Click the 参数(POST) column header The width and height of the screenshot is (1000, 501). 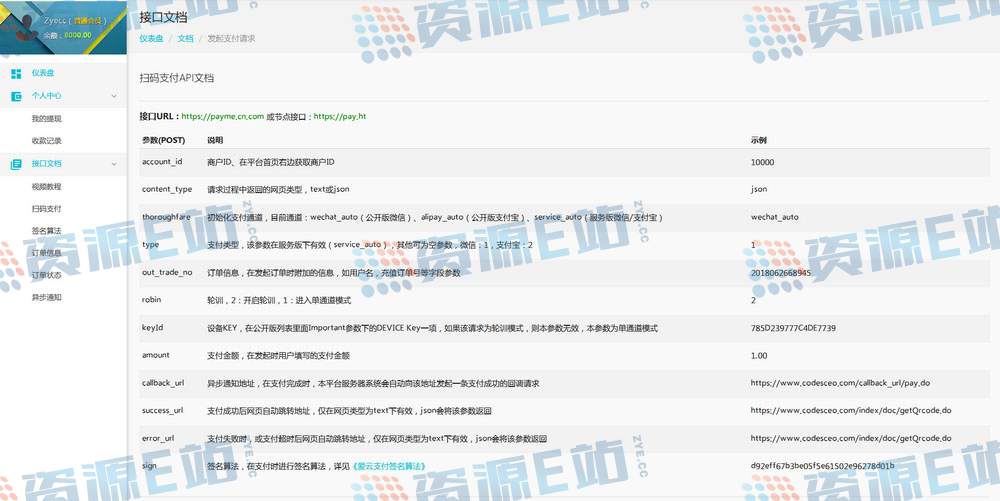coord(163,140)
